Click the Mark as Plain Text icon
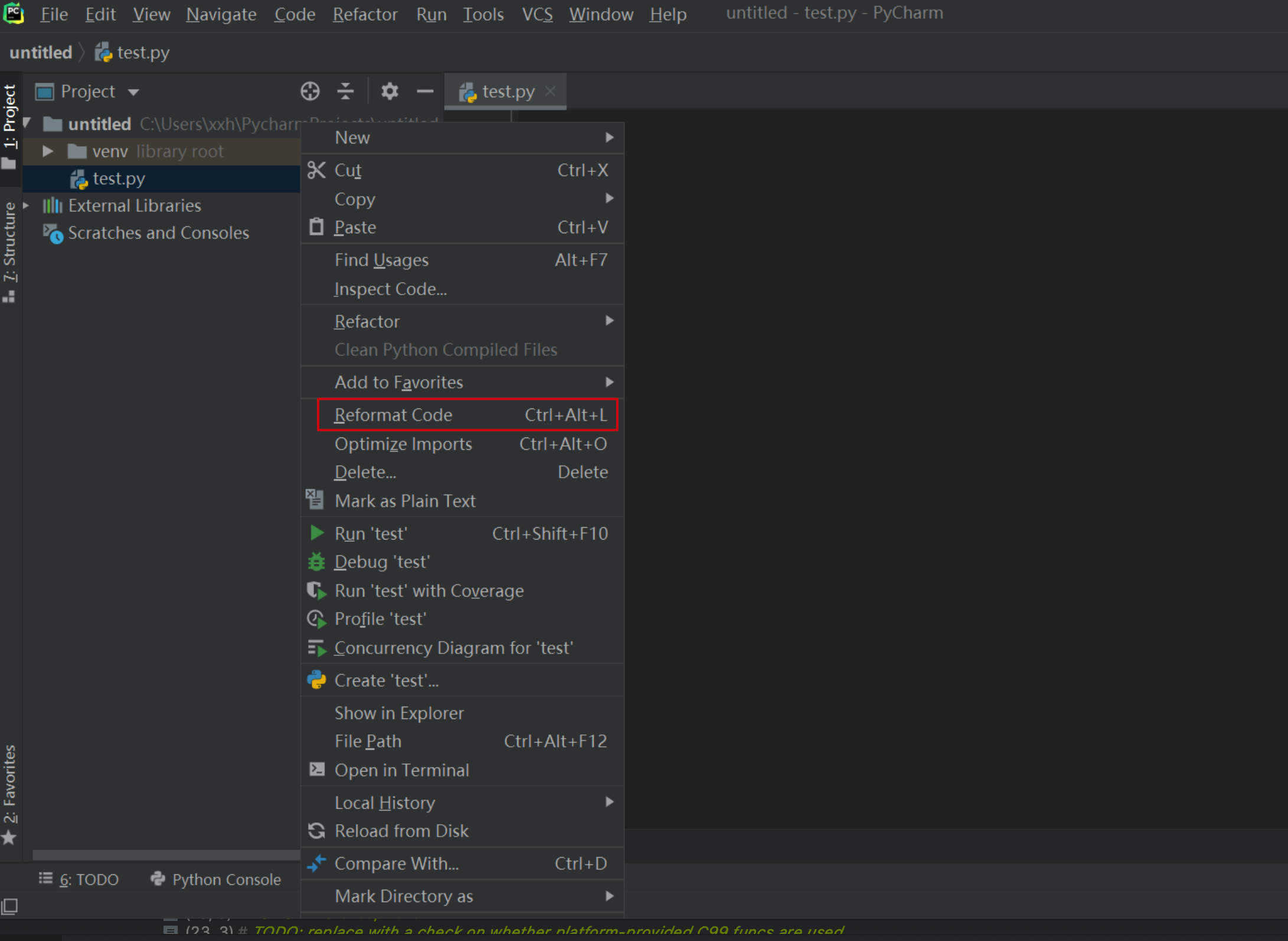This screenshot has height=941, width=1288. [315, 500]
